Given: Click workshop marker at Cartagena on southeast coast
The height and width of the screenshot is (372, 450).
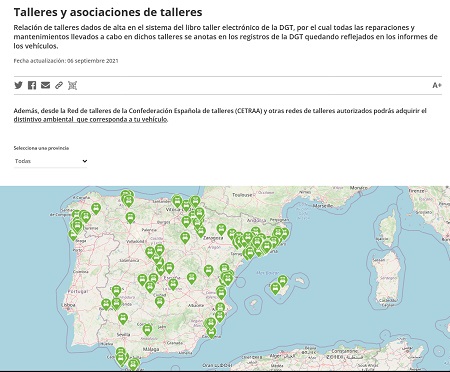Looking at the screenshot, I should 211,332.
